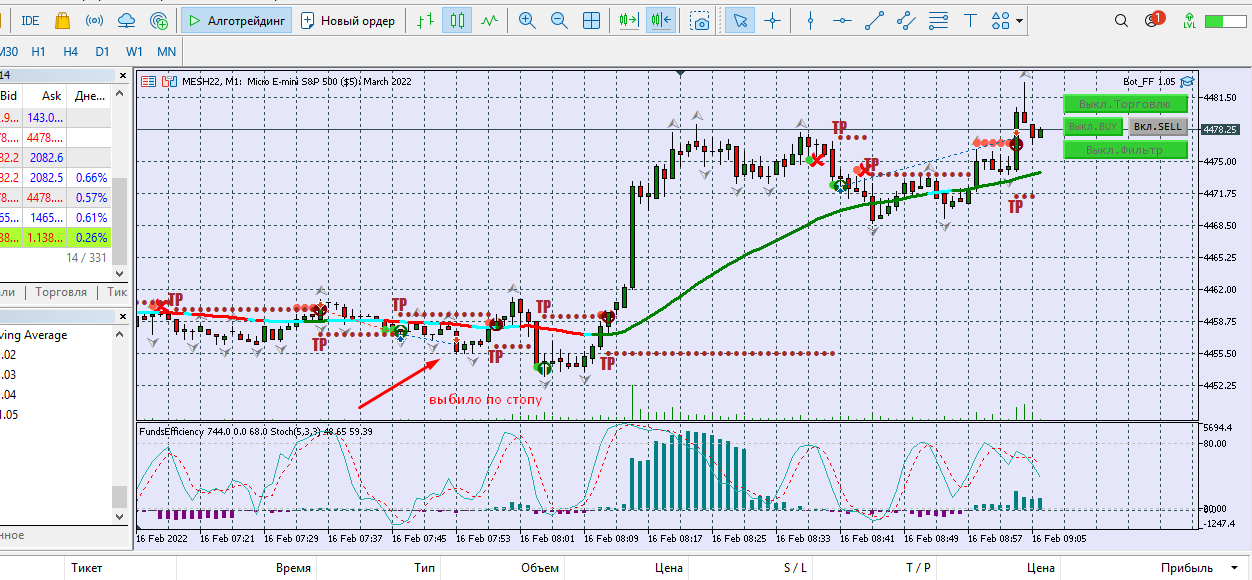Viewport: 1252px width, 580px height.
Task: Take a chart screenshot with camera icon
Action: pos(701,20)
